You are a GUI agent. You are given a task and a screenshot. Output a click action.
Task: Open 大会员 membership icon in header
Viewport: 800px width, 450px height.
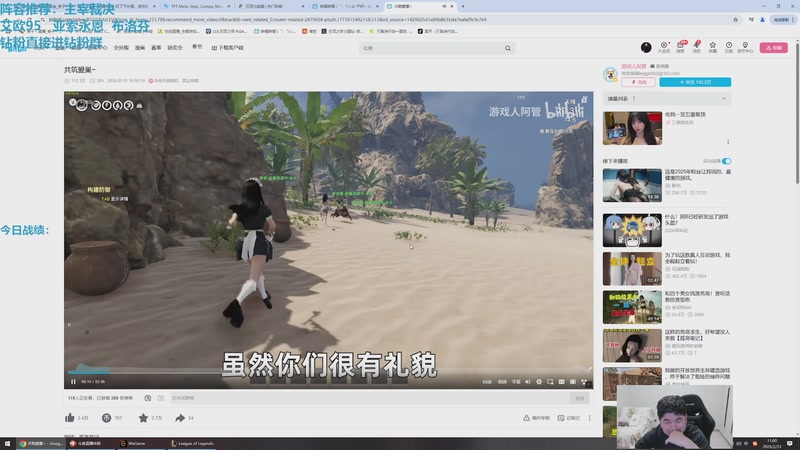[664, 47]
